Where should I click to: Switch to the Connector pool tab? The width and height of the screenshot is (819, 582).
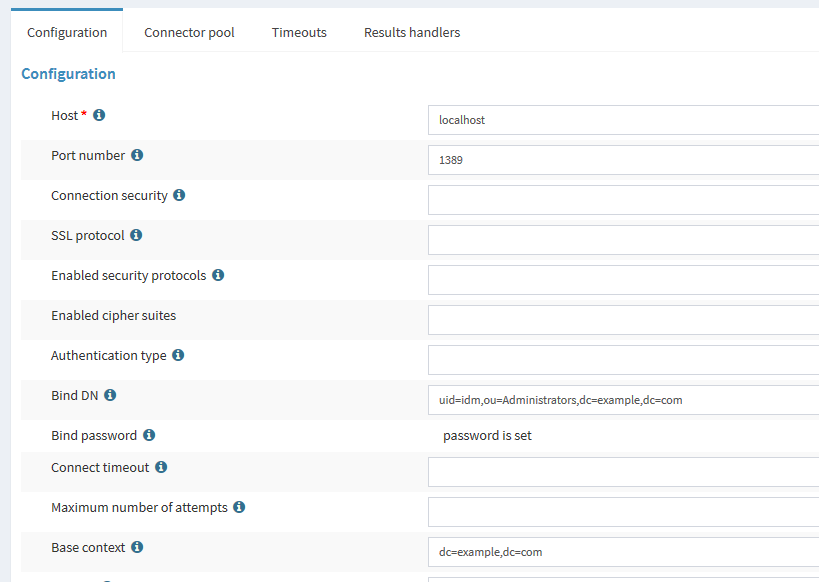(189, 32)
